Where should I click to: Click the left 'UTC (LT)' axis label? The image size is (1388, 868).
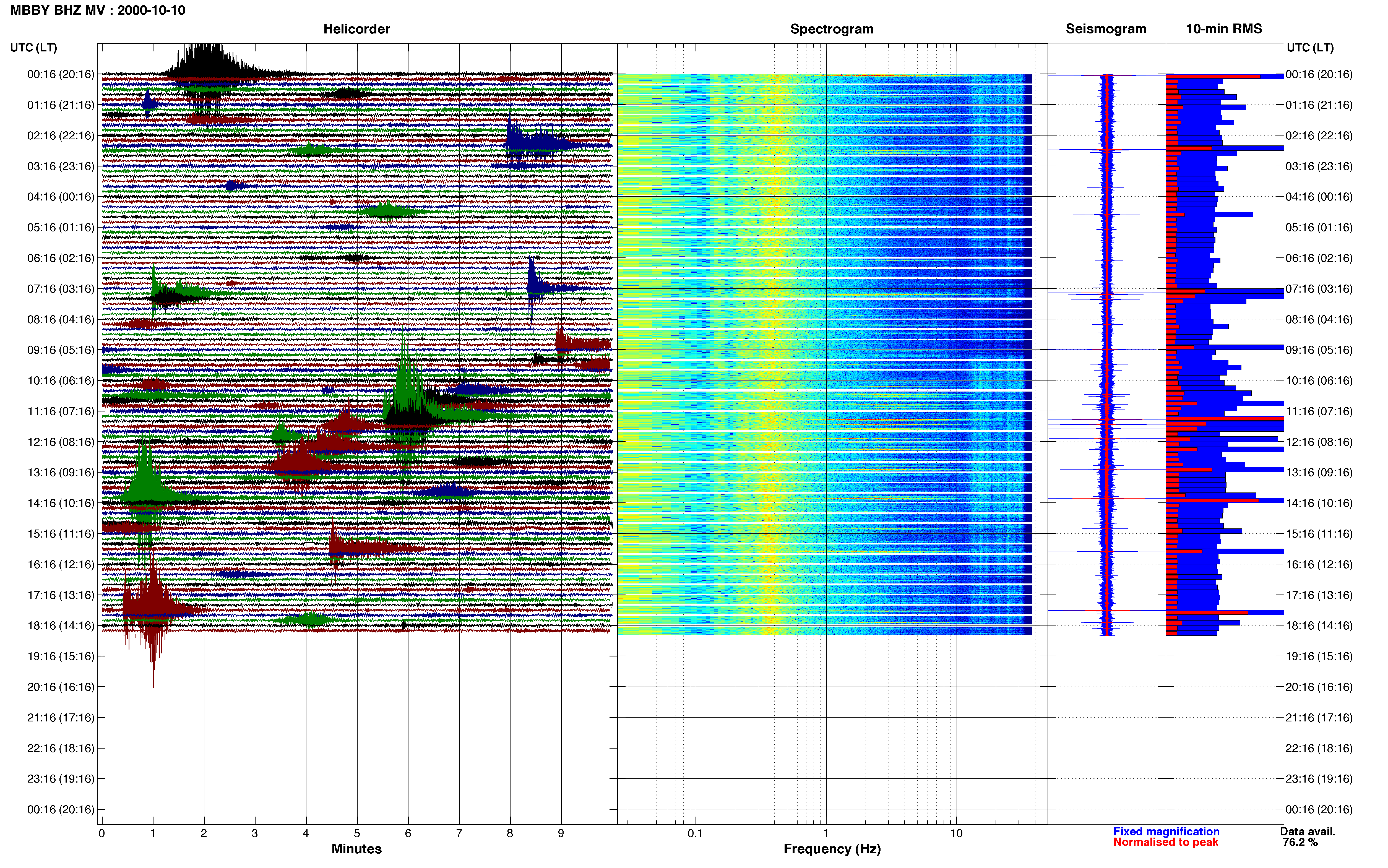(33, 48)
